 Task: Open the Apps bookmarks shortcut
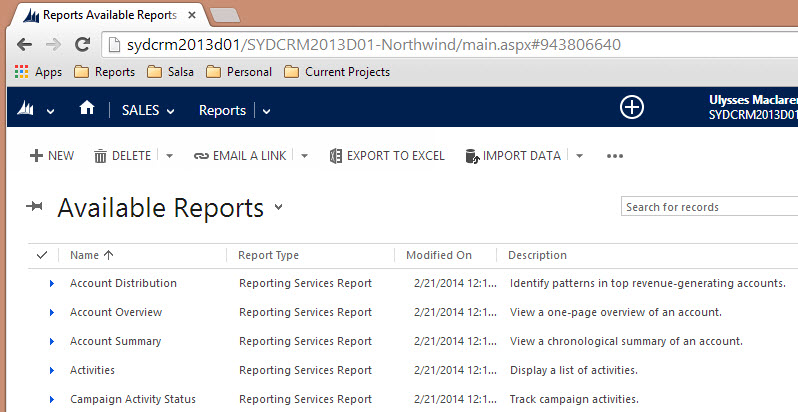click(38, 72)
